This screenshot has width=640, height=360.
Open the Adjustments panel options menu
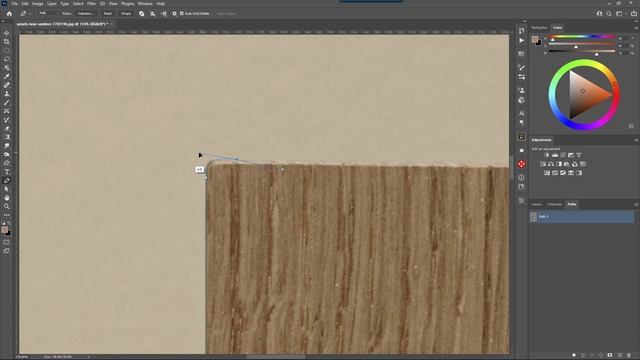636,140
